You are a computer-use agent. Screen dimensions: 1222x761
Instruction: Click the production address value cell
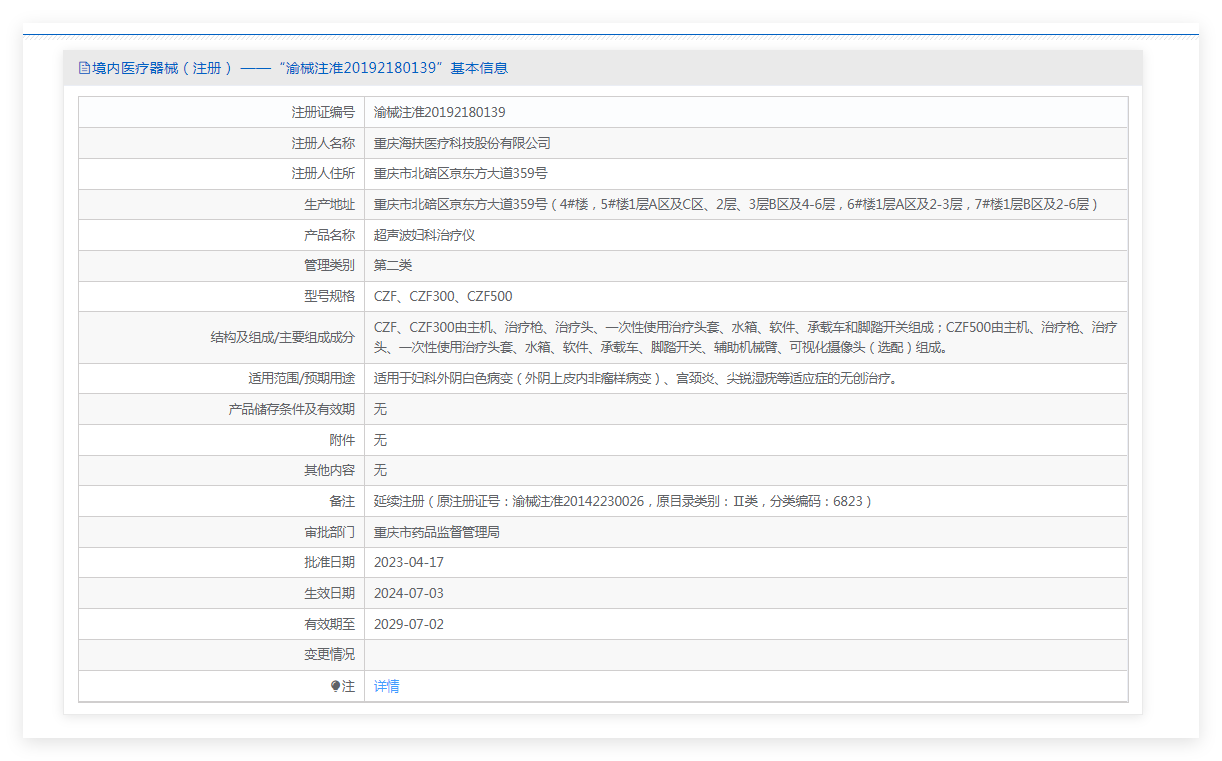746,204
